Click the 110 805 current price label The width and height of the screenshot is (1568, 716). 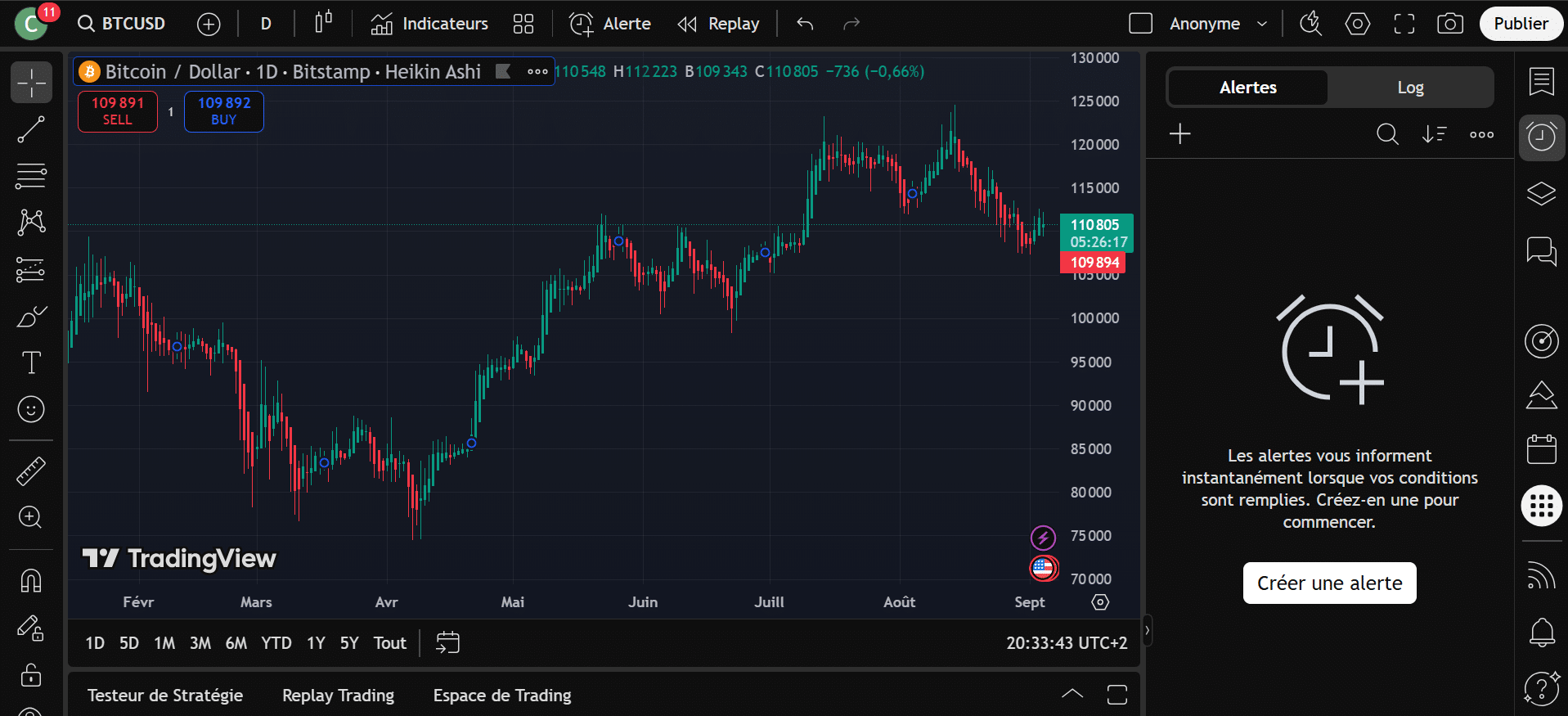tap(1095, 225)
